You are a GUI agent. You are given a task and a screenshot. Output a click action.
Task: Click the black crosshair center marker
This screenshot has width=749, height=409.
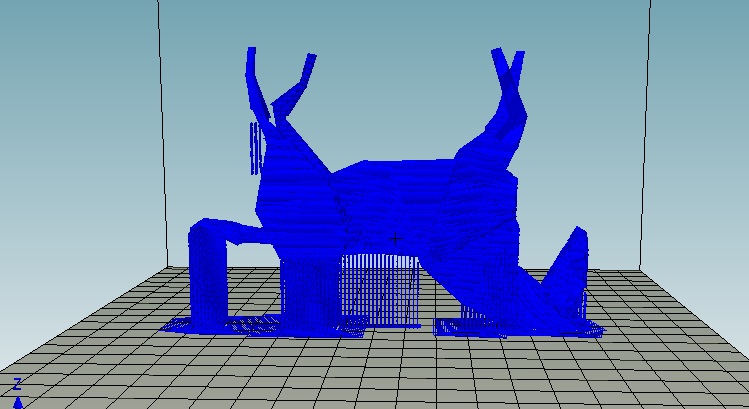pos(396,238)
